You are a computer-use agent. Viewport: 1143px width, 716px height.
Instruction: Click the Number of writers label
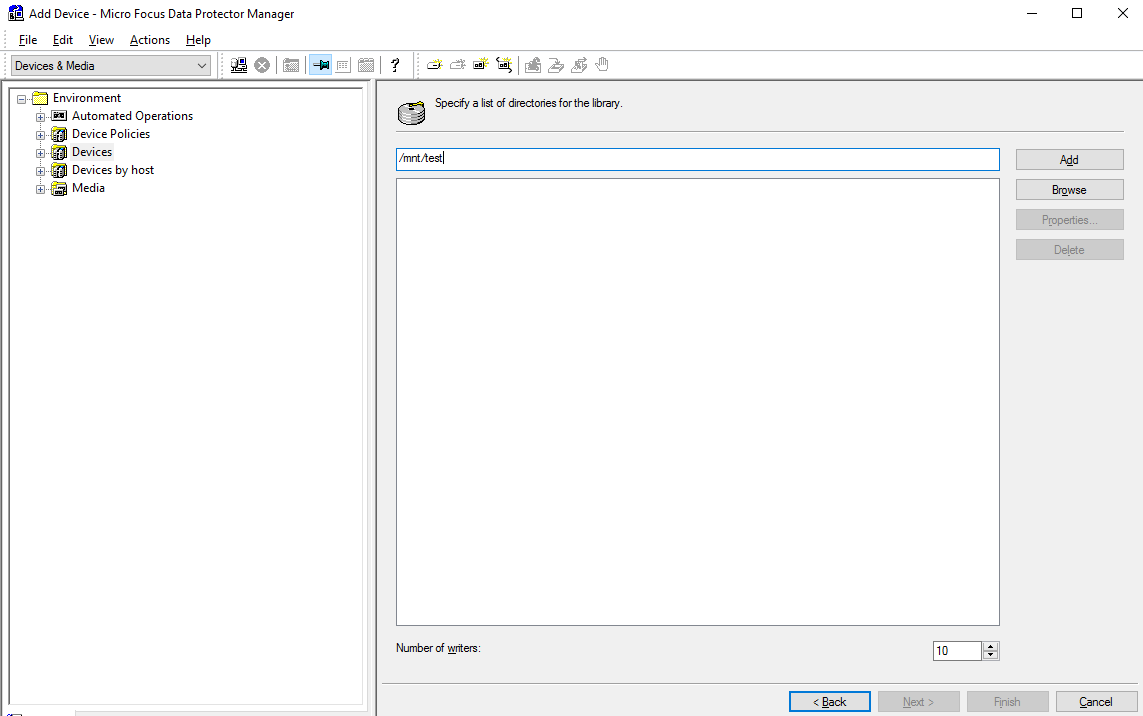coord(438,647)
